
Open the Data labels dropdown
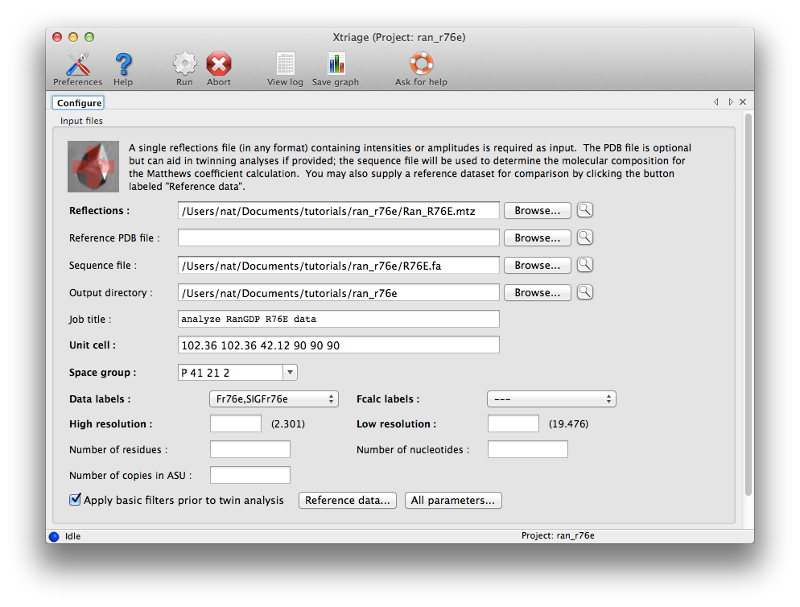coord(274,399)
